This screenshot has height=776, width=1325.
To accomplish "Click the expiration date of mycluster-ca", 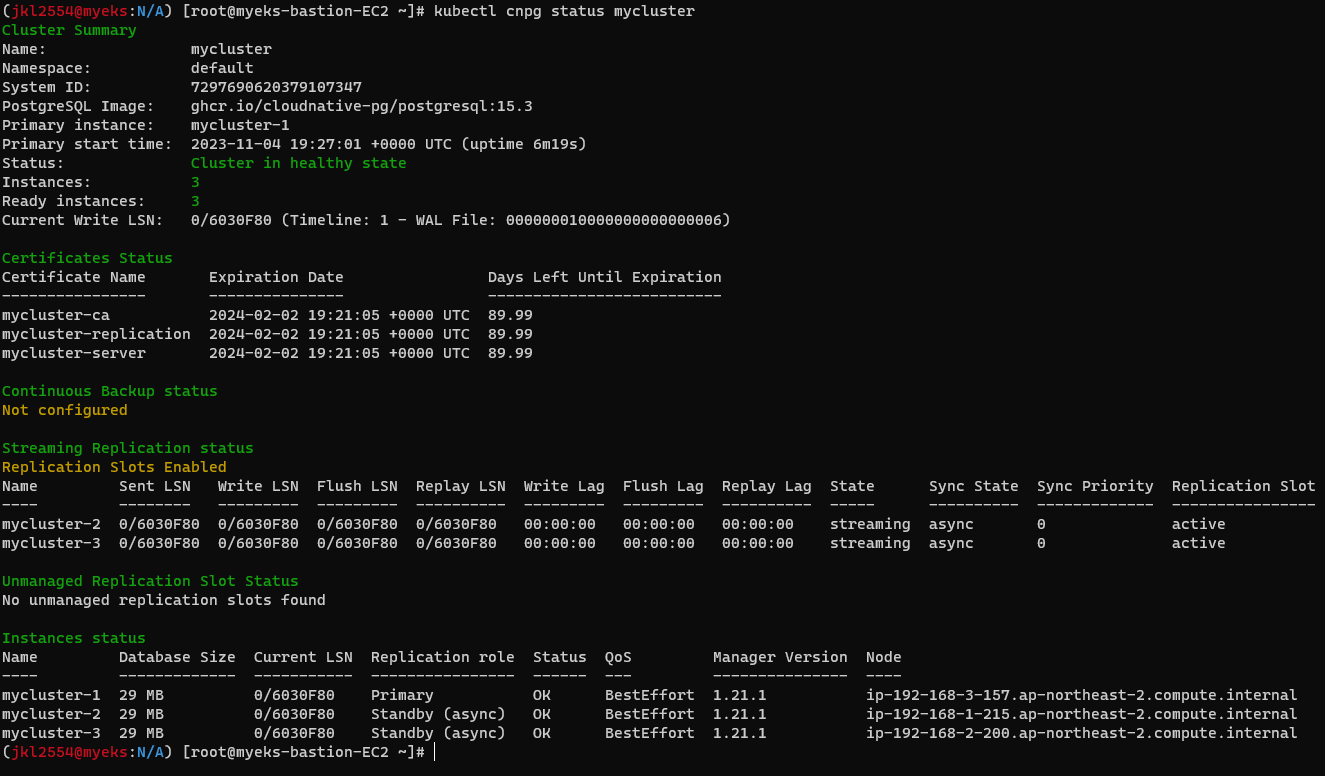I will pos(339,315).
